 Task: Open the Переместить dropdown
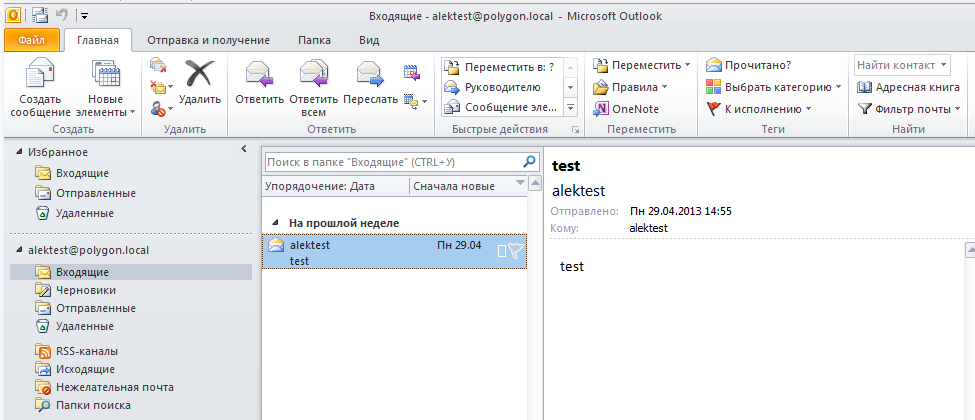[x=641, y=65]
